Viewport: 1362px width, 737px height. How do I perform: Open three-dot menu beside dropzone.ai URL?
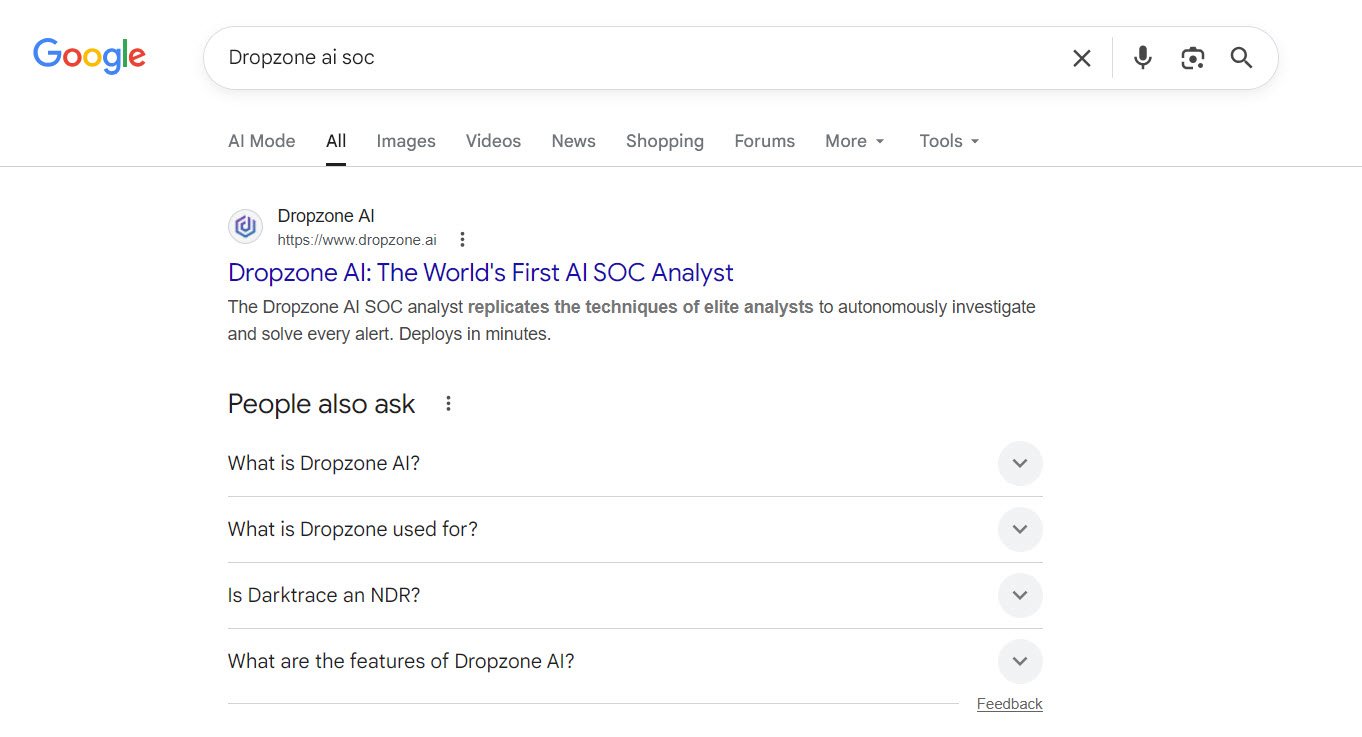pos(462,240)
